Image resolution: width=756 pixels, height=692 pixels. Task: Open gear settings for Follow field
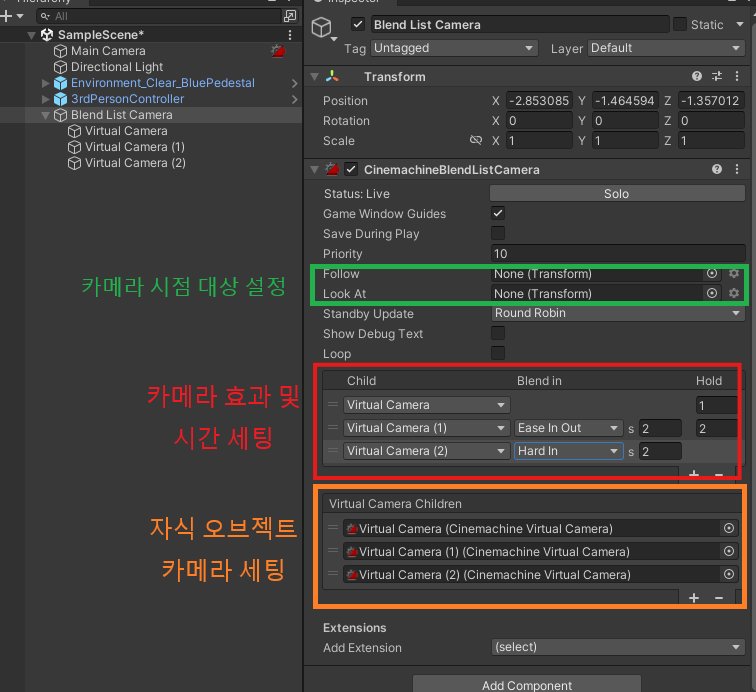pos(734,273)
